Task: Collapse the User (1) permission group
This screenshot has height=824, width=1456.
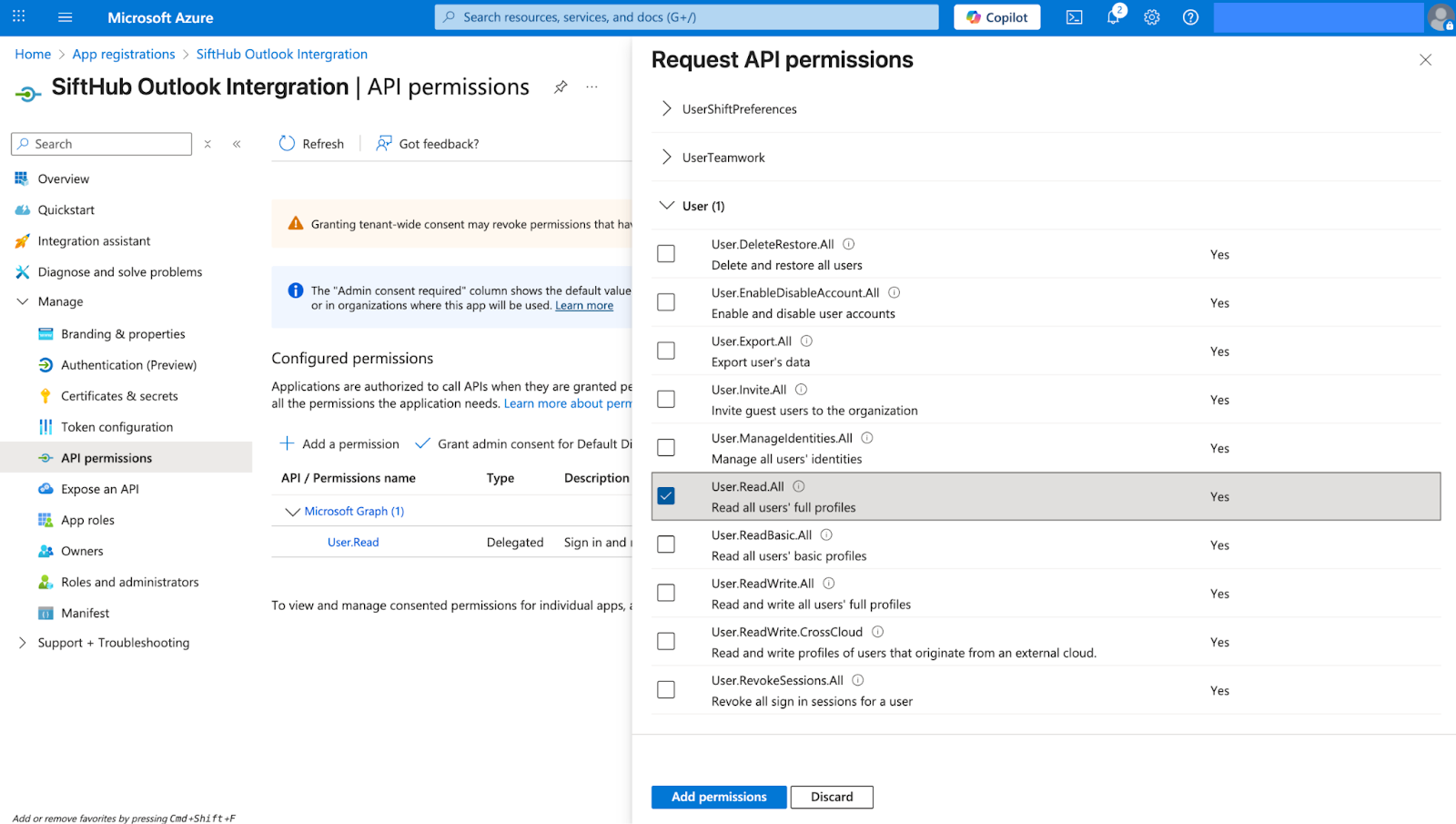Action: [667, 206]
